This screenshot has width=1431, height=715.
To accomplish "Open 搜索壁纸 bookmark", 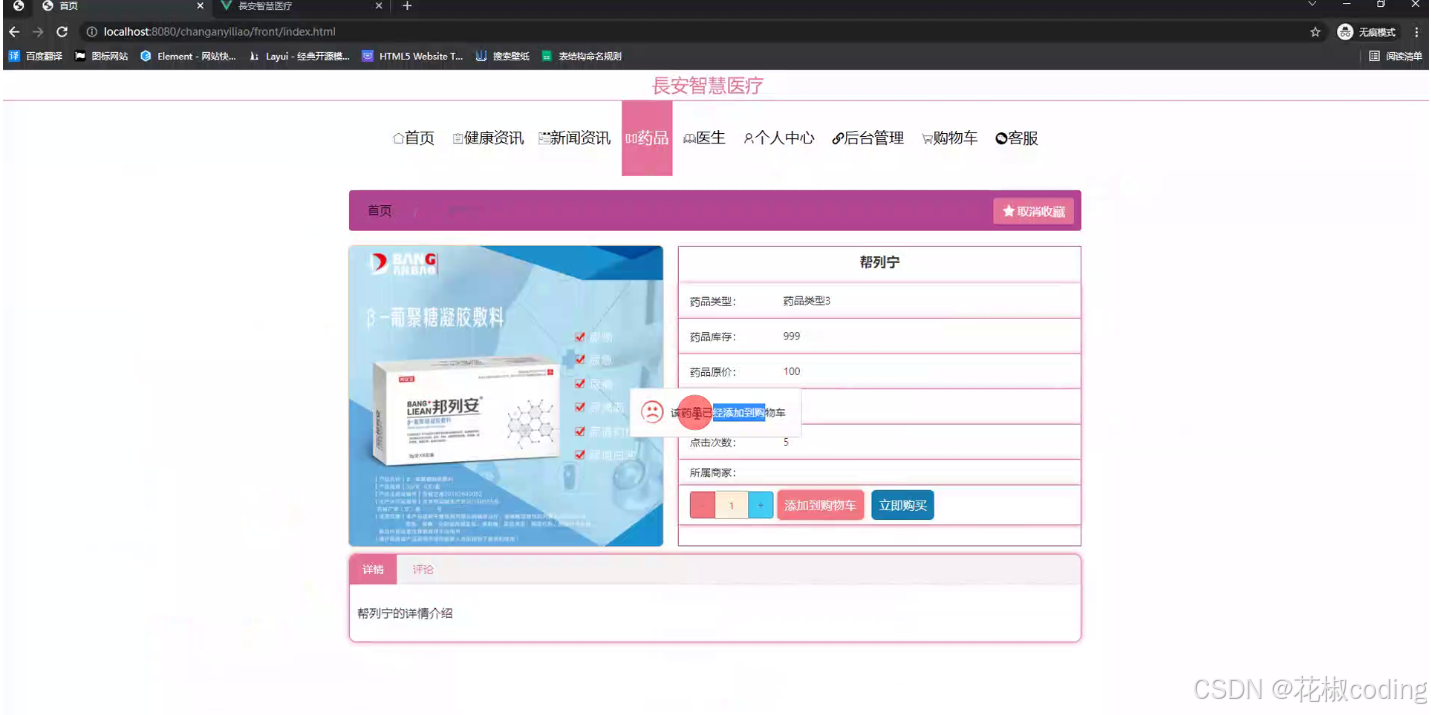I will (x=503, y=56).
